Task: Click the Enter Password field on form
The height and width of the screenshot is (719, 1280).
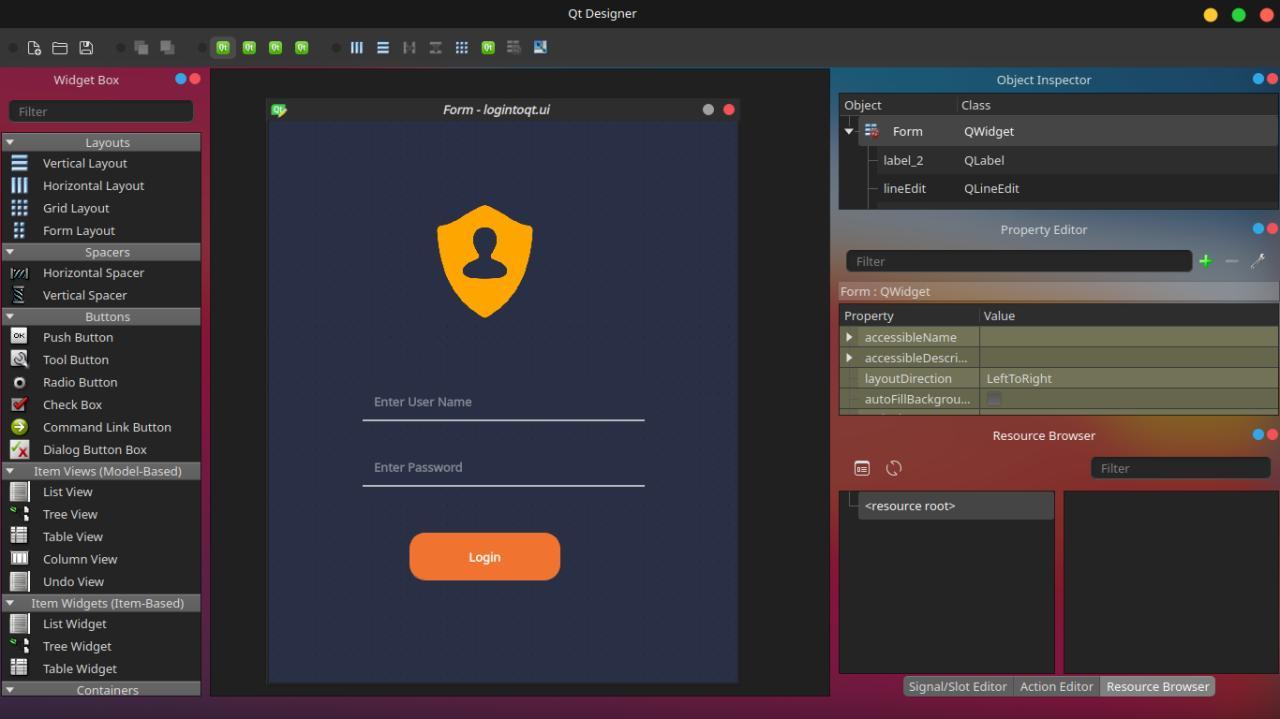Action: (x=503, y=467)
